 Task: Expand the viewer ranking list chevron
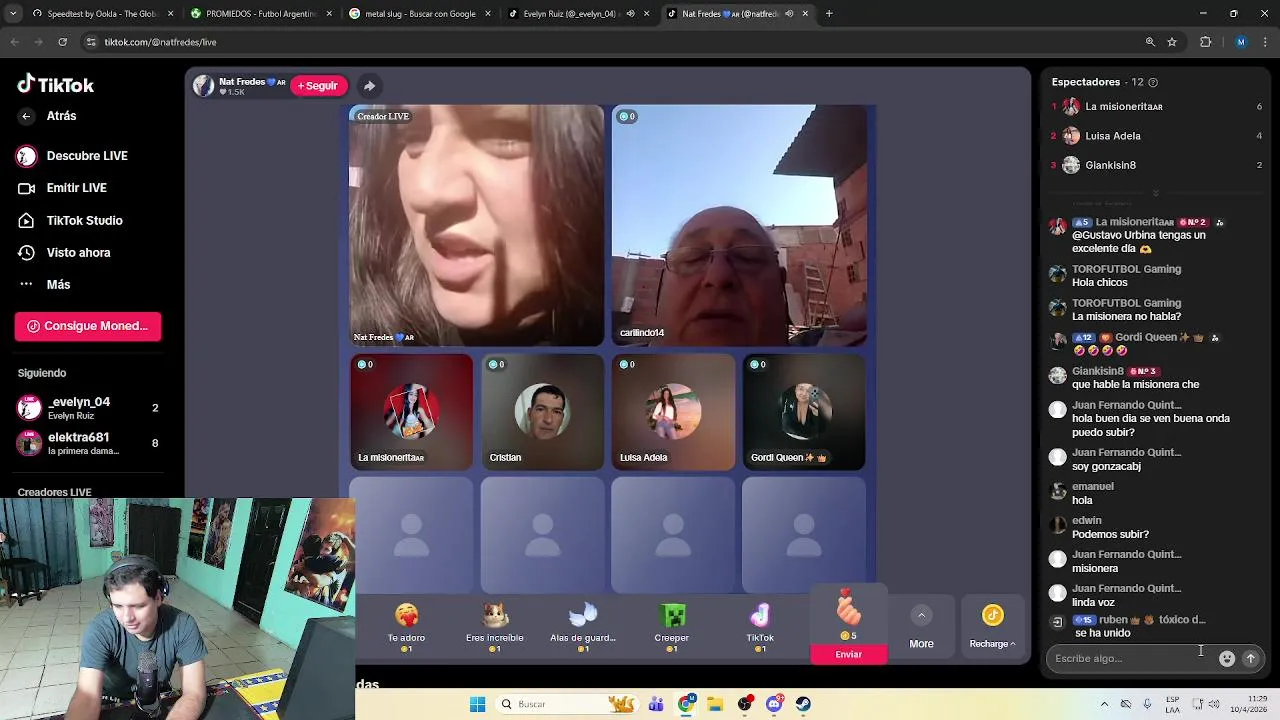point(1156,193)
